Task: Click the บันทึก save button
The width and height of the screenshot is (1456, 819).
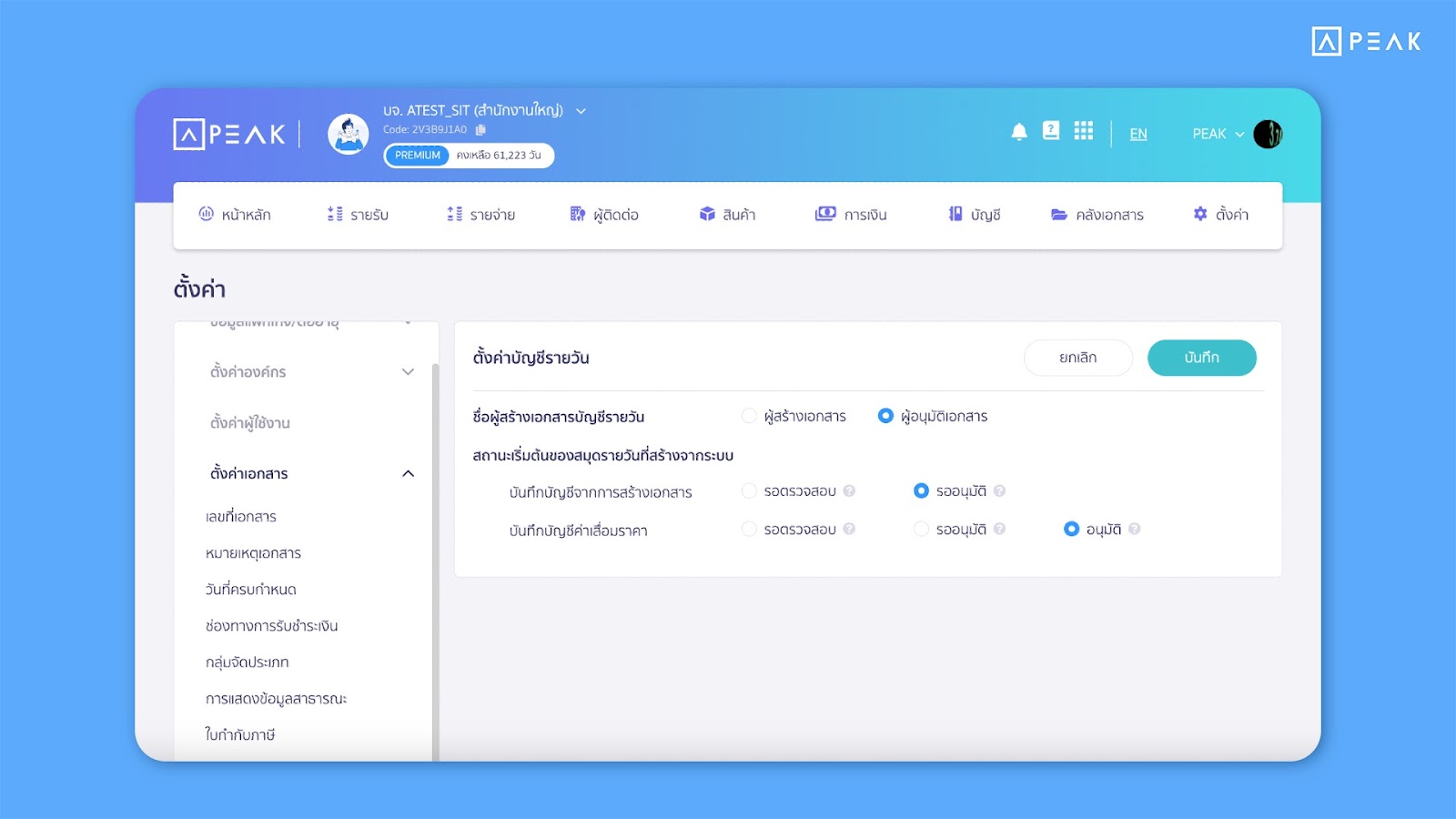Action: coord(1201,358)
